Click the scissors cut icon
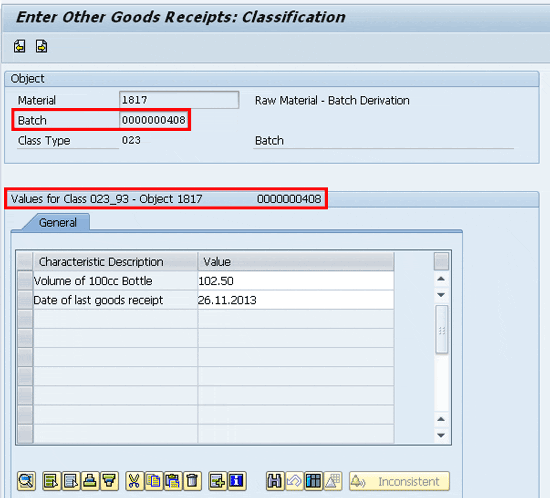The width and height of the screenshot is (550, 498). 134,481
